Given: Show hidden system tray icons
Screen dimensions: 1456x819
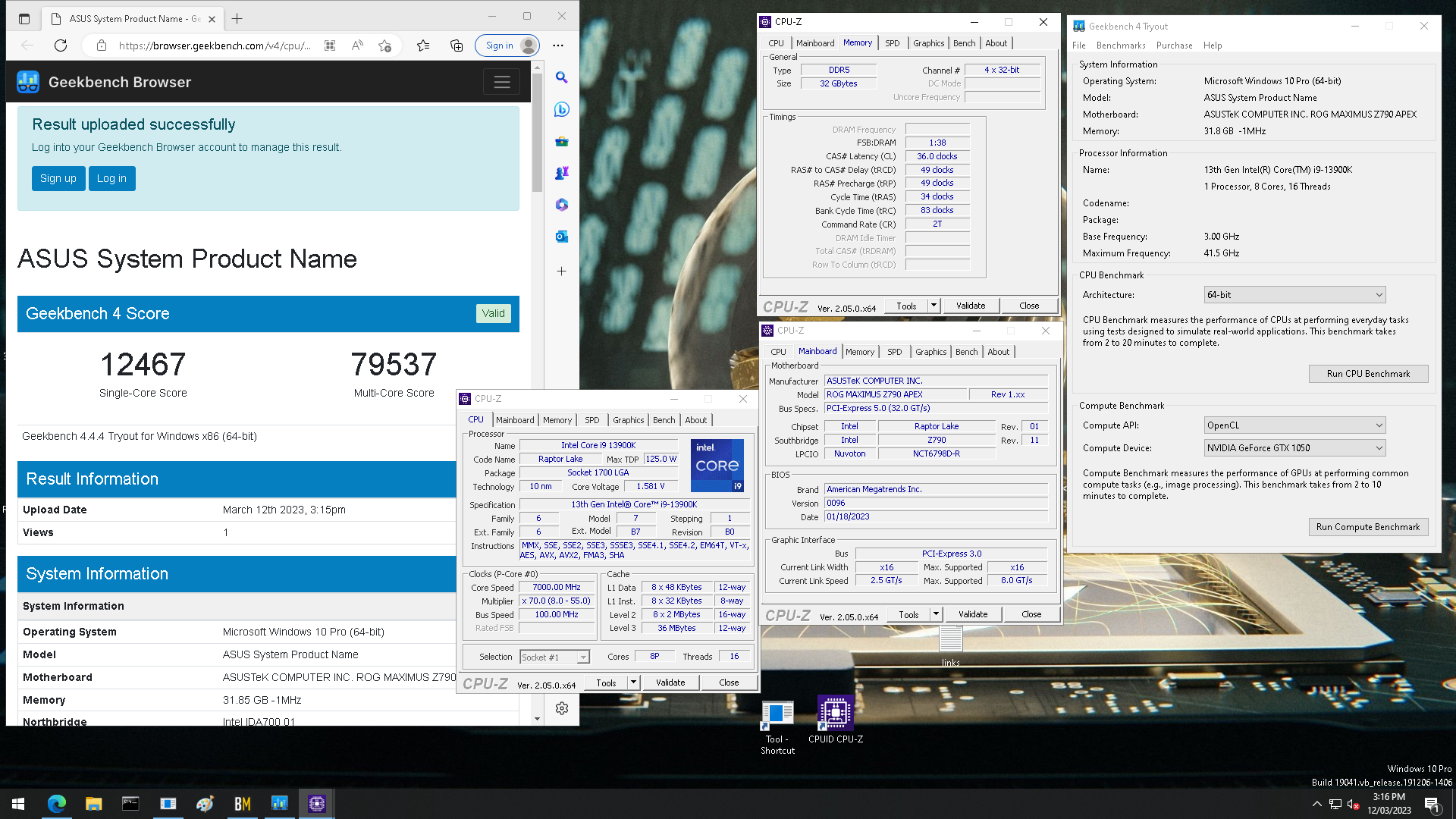Looking at the screenshot, I should 1317,804.
